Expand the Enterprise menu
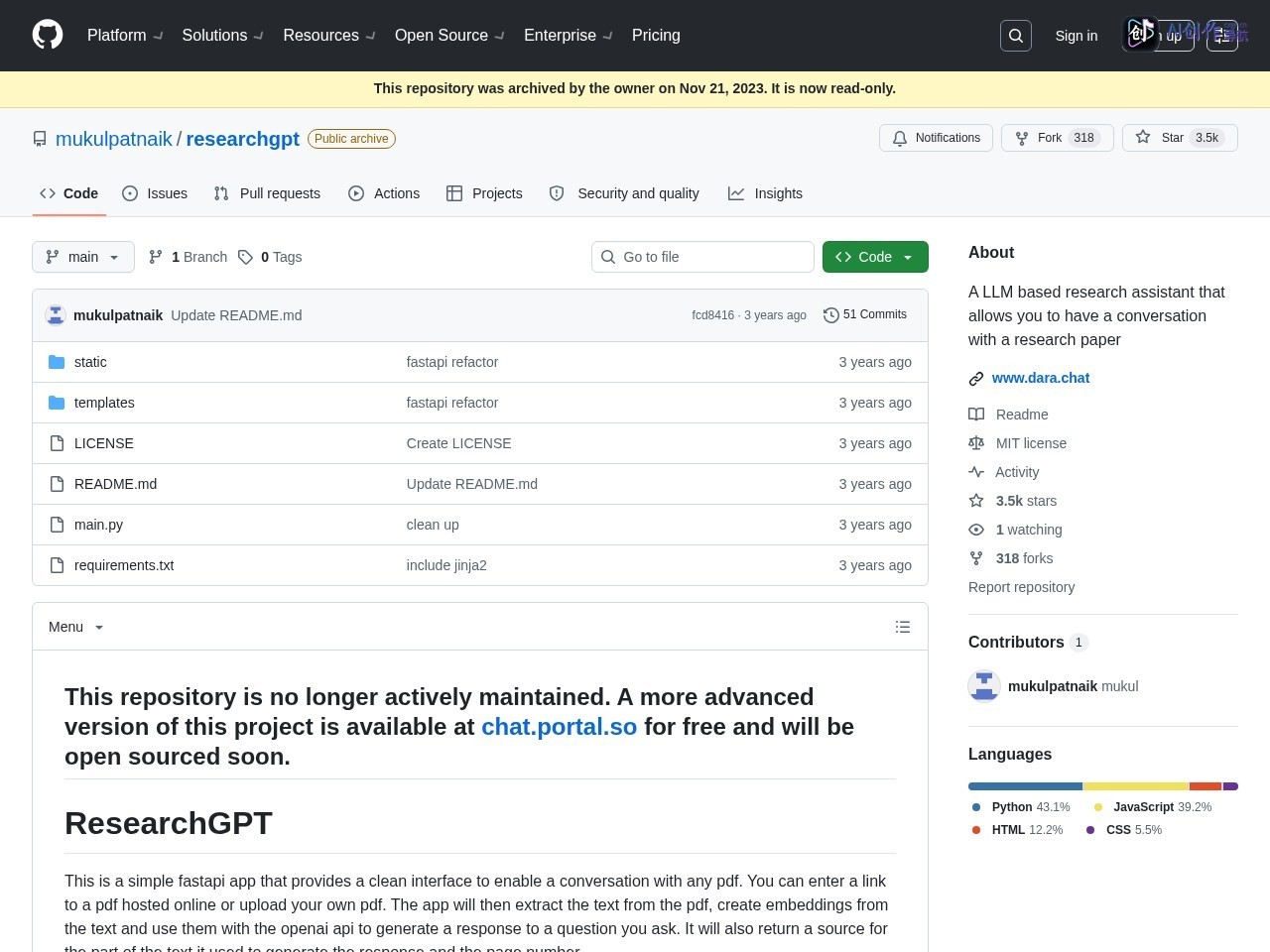 pos(568,36)
